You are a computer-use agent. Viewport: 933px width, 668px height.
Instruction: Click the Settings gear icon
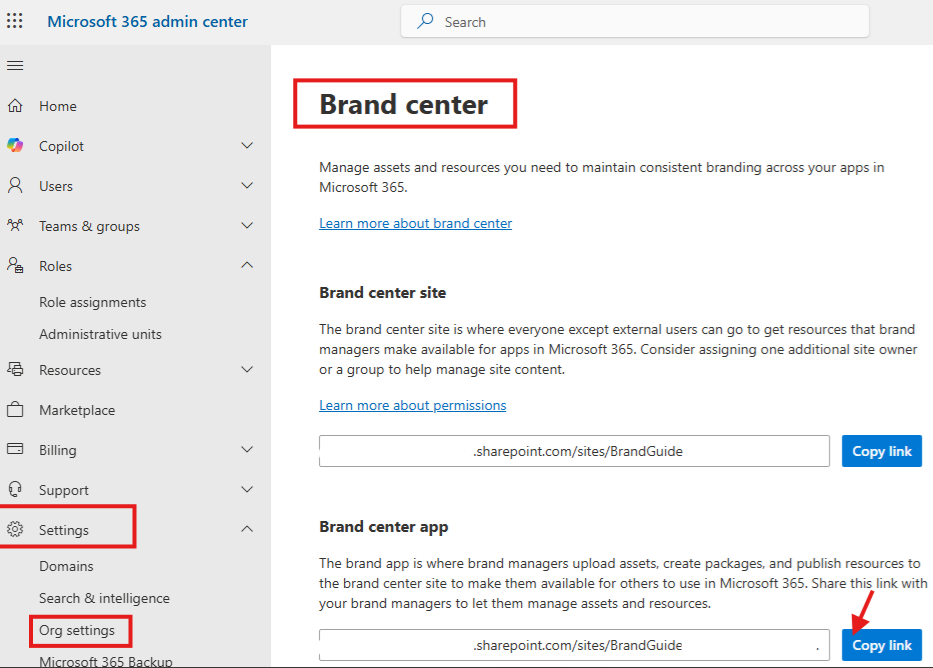pyautogui.click(x=15, y=529)
